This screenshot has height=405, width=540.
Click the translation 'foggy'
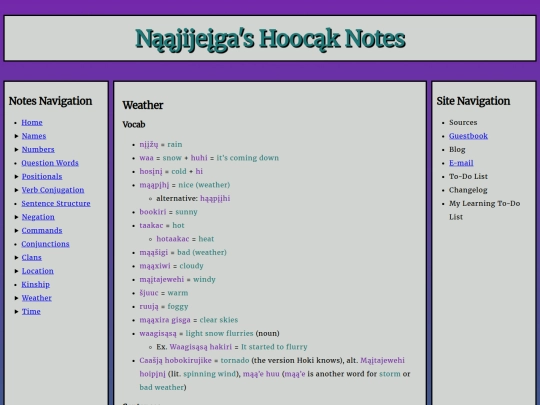click(178, 307)
